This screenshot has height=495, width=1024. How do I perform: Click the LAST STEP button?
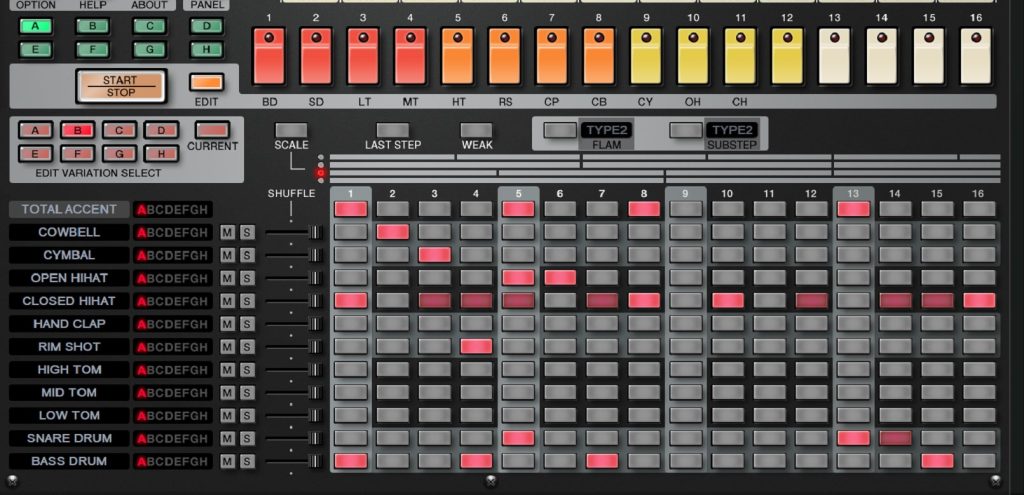click(392, 130)
